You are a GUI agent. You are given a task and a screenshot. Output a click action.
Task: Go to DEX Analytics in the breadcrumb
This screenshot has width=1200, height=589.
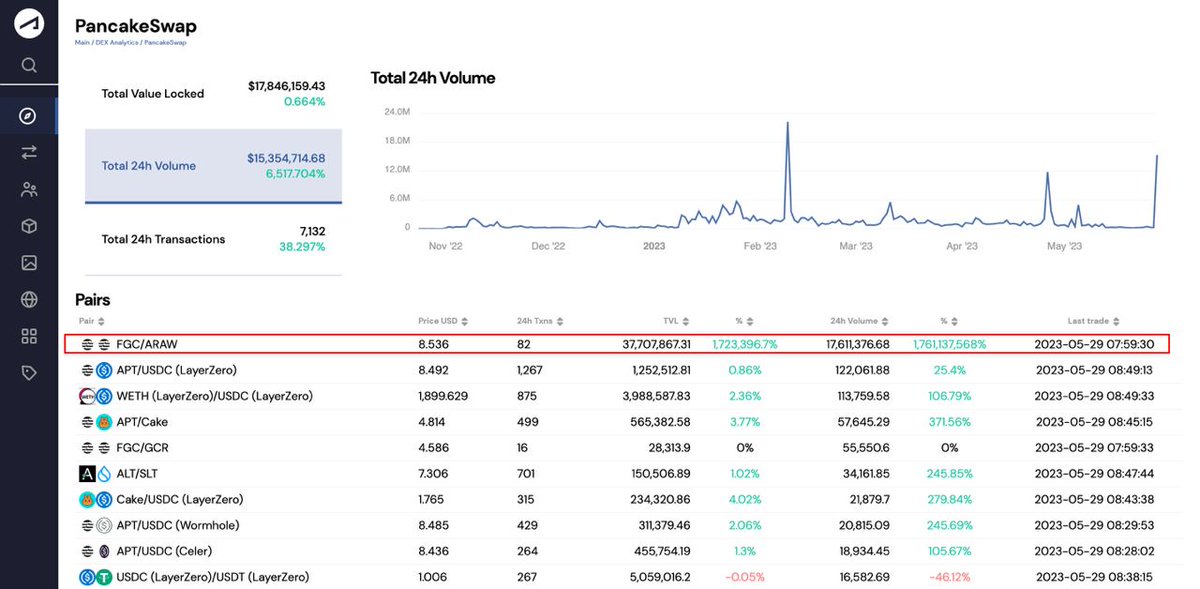118,43
